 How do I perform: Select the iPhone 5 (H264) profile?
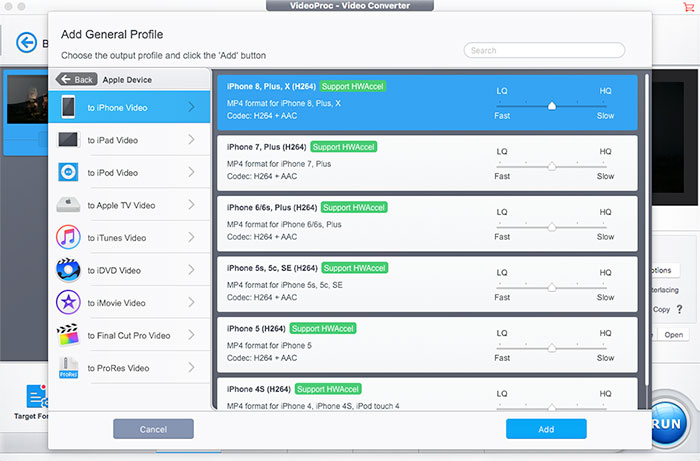[x=427, y=345]
